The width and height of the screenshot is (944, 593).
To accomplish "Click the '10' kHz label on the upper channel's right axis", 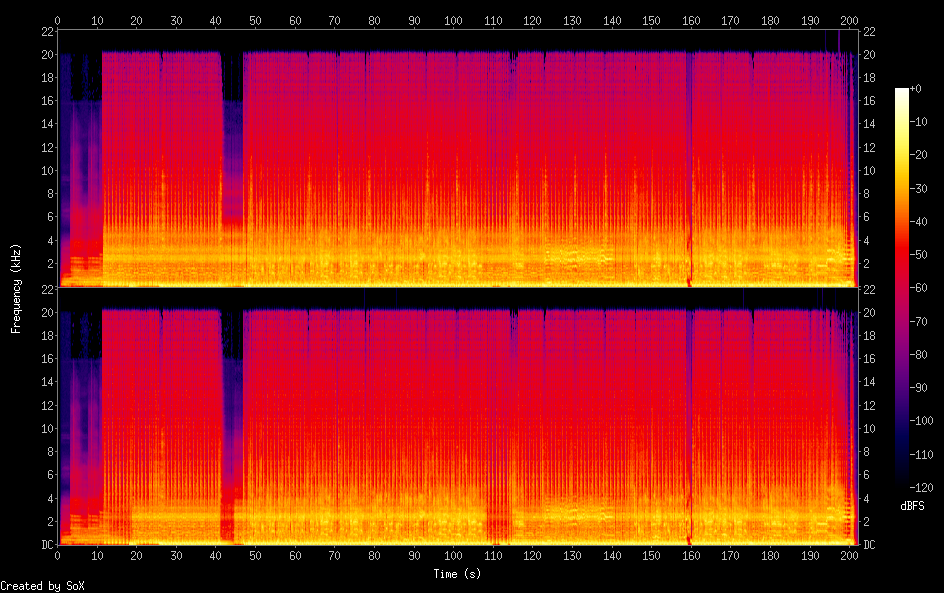I will (869, 171).
